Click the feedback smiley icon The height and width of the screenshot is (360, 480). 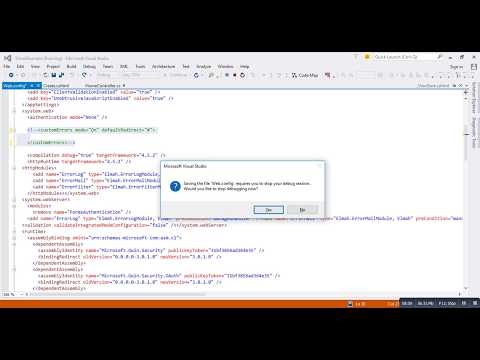[x=367, y=57]
